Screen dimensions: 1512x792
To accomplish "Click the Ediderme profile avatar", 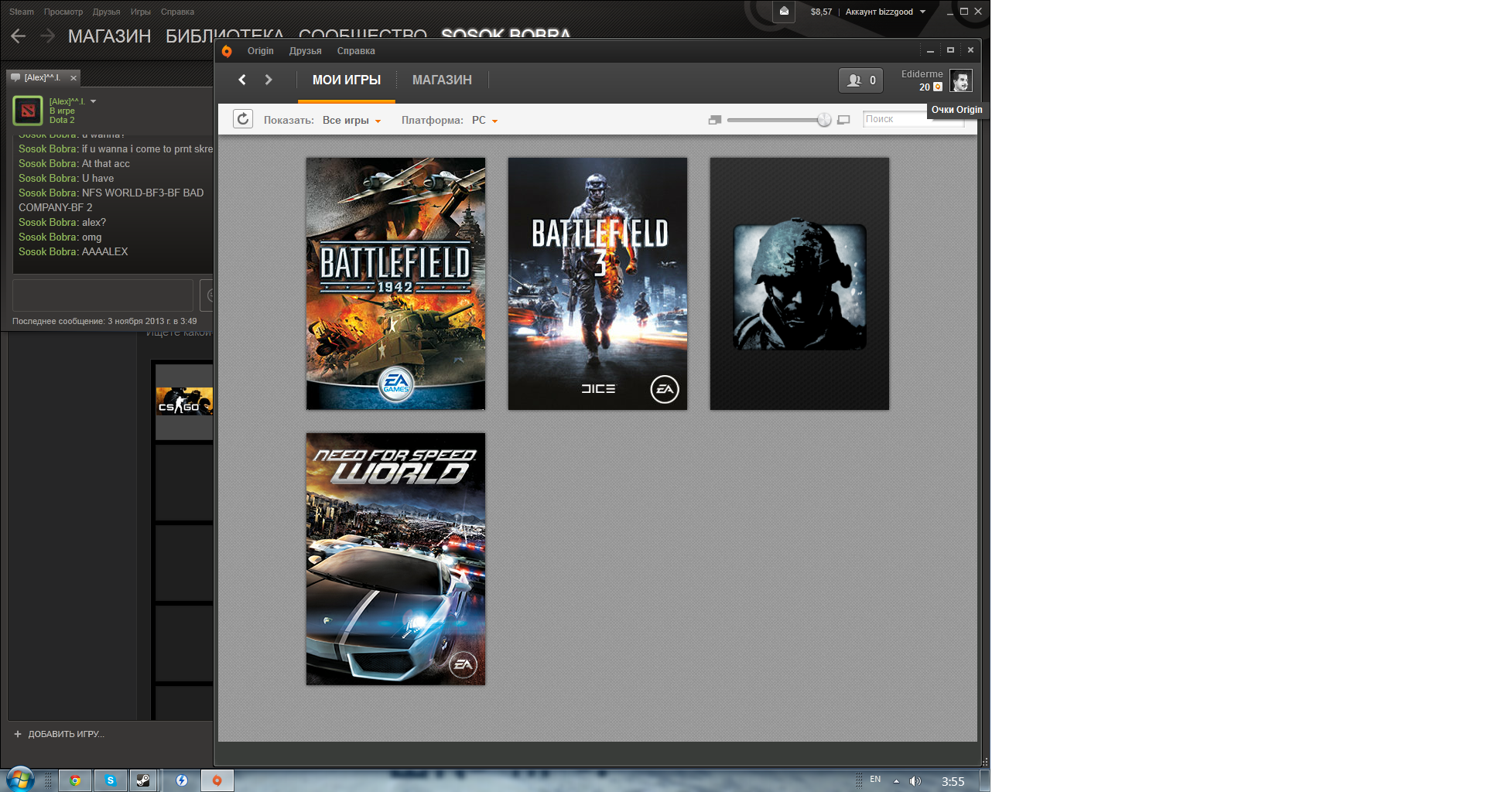I will click(961, 81).
